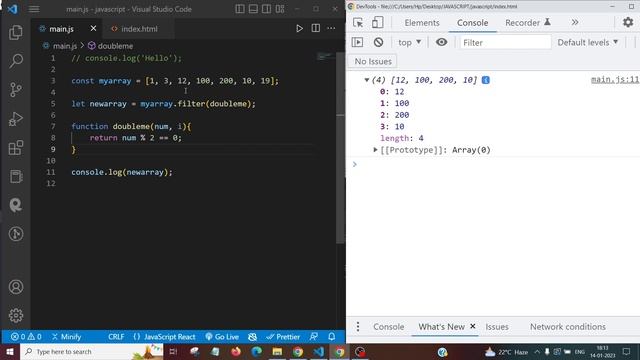Click the console Filter input field

[505, 42]
